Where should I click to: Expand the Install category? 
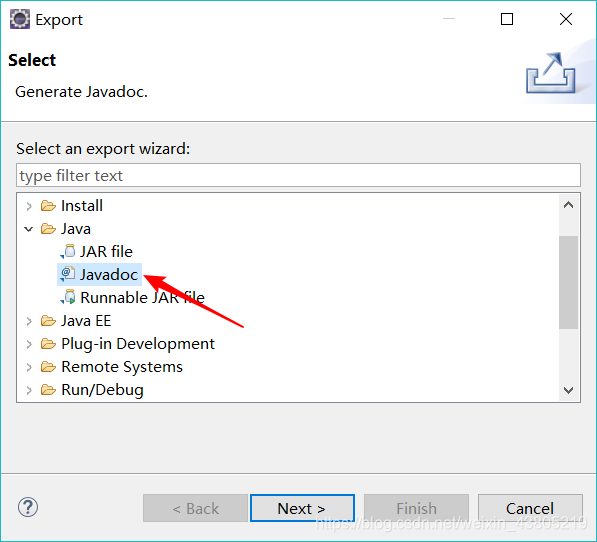(x=29, y=206)
